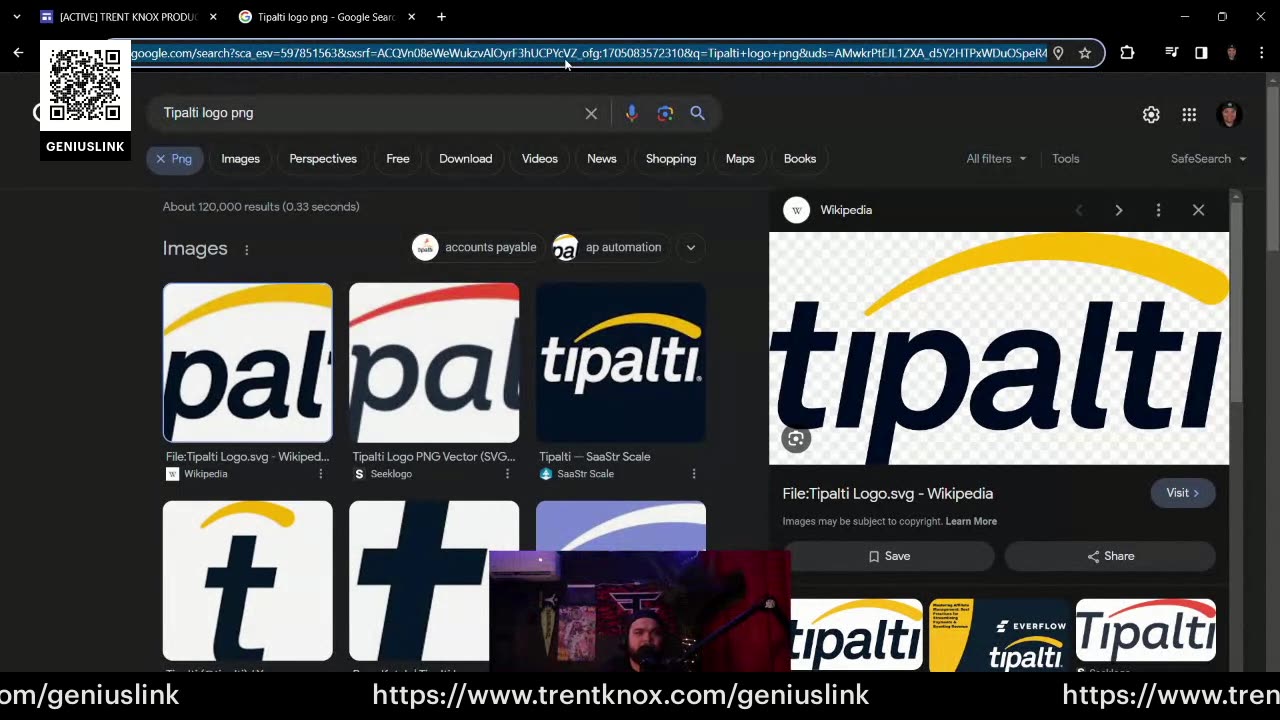Click the browser address bar URL
Viewport: 1280px width, 720px height.
click(x=589, y=53)
